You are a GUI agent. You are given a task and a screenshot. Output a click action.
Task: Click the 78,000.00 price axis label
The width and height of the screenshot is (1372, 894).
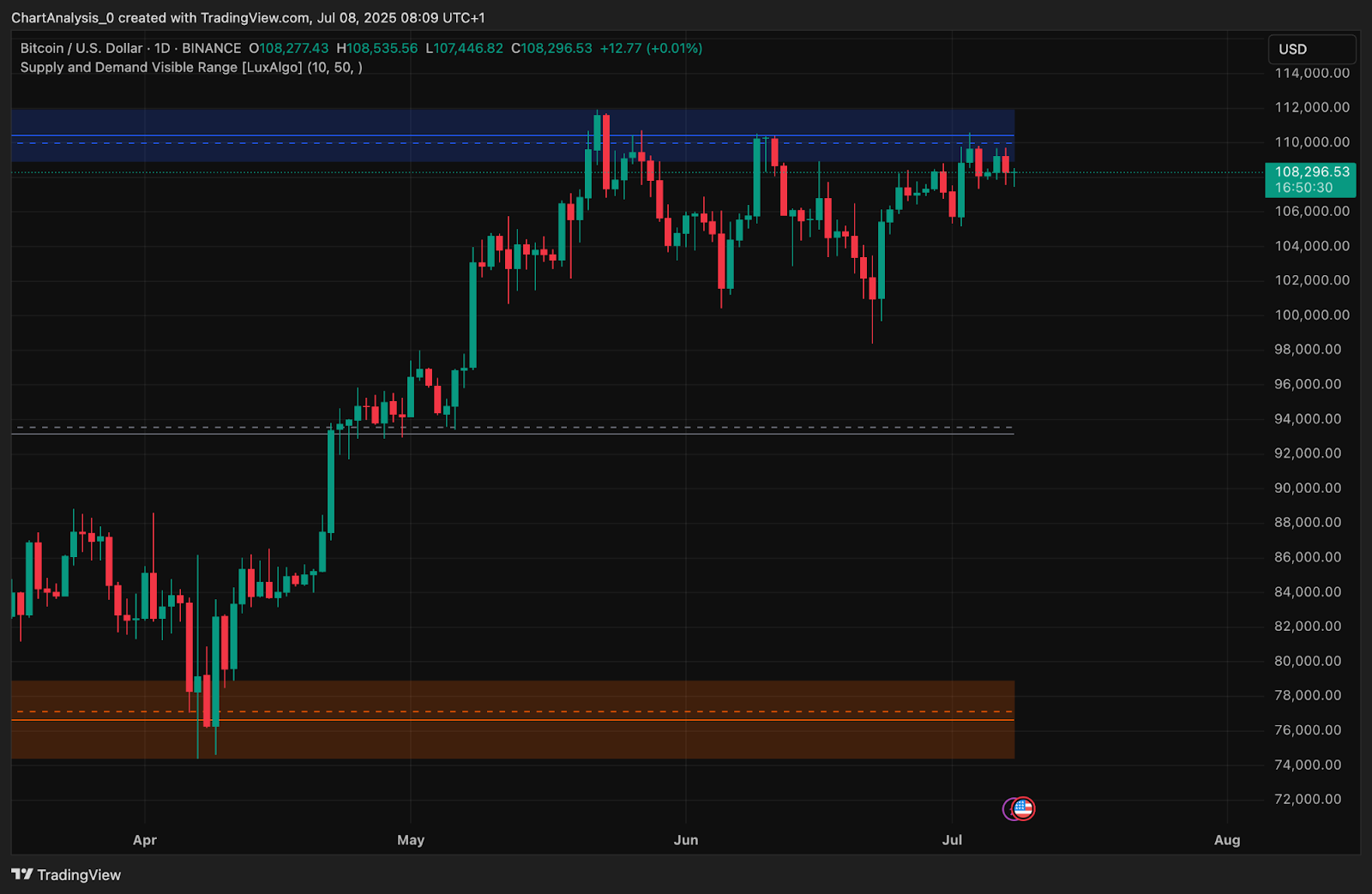[1308, 695]
